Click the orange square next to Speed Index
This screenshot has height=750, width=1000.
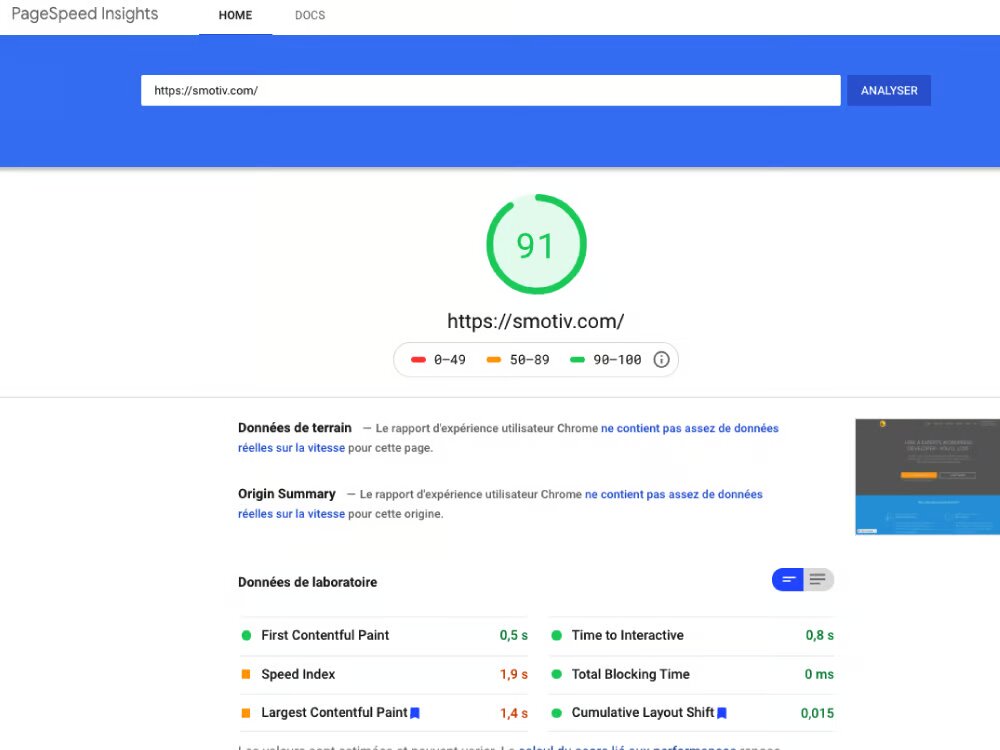(246, 674)
